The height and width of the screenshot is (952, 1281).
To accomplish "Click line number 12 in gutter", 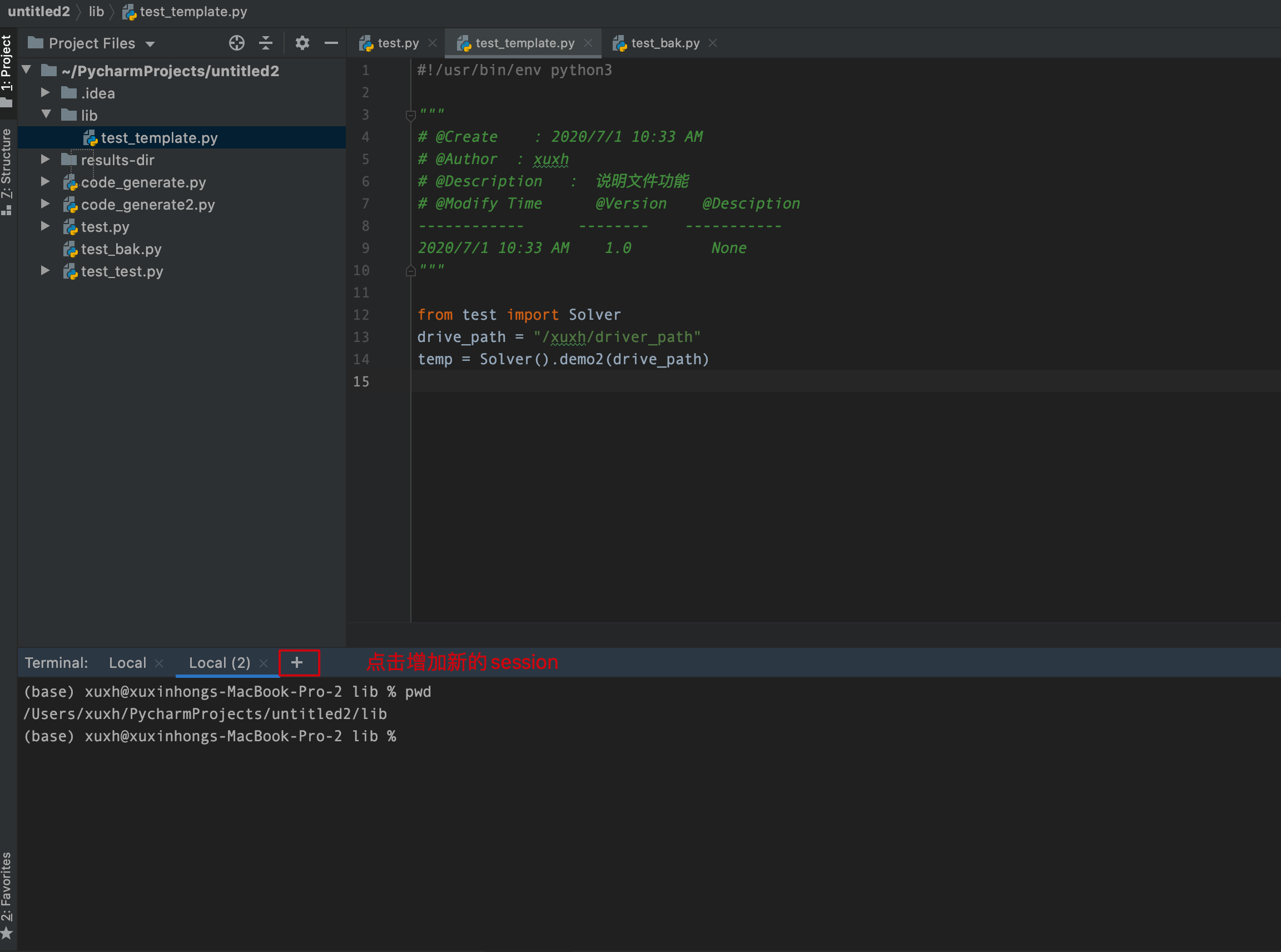I will [x=361, y=315].
